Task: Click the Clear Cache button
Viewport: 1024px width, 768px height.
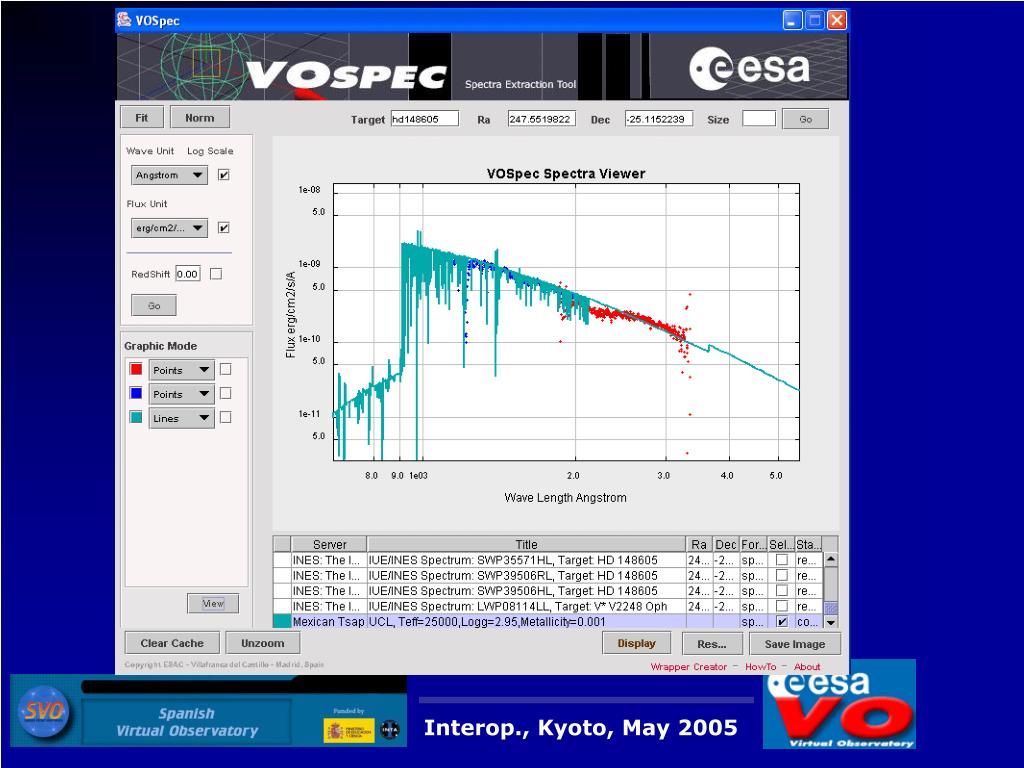Action: (x=172, y=643)
